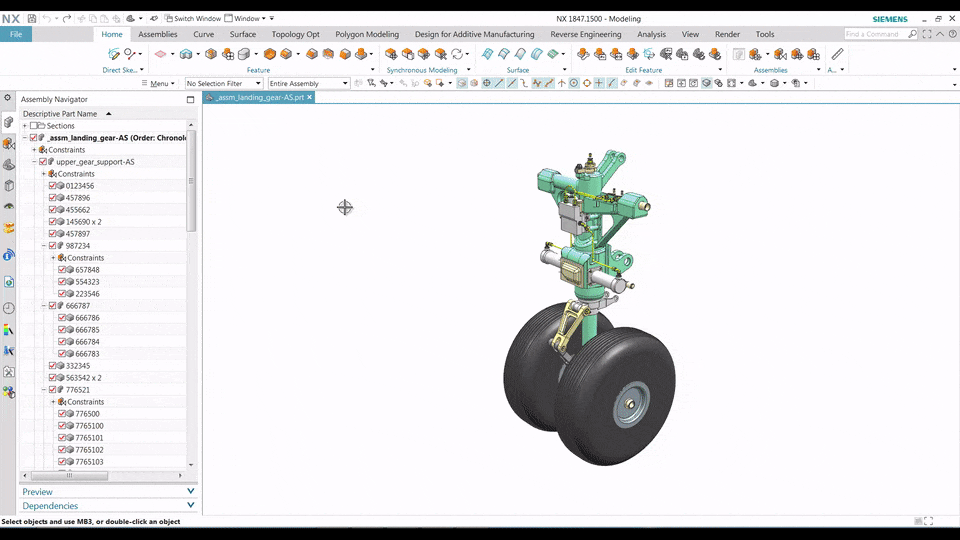Expand the Dependencies panel chevron

tap(190, 506)
